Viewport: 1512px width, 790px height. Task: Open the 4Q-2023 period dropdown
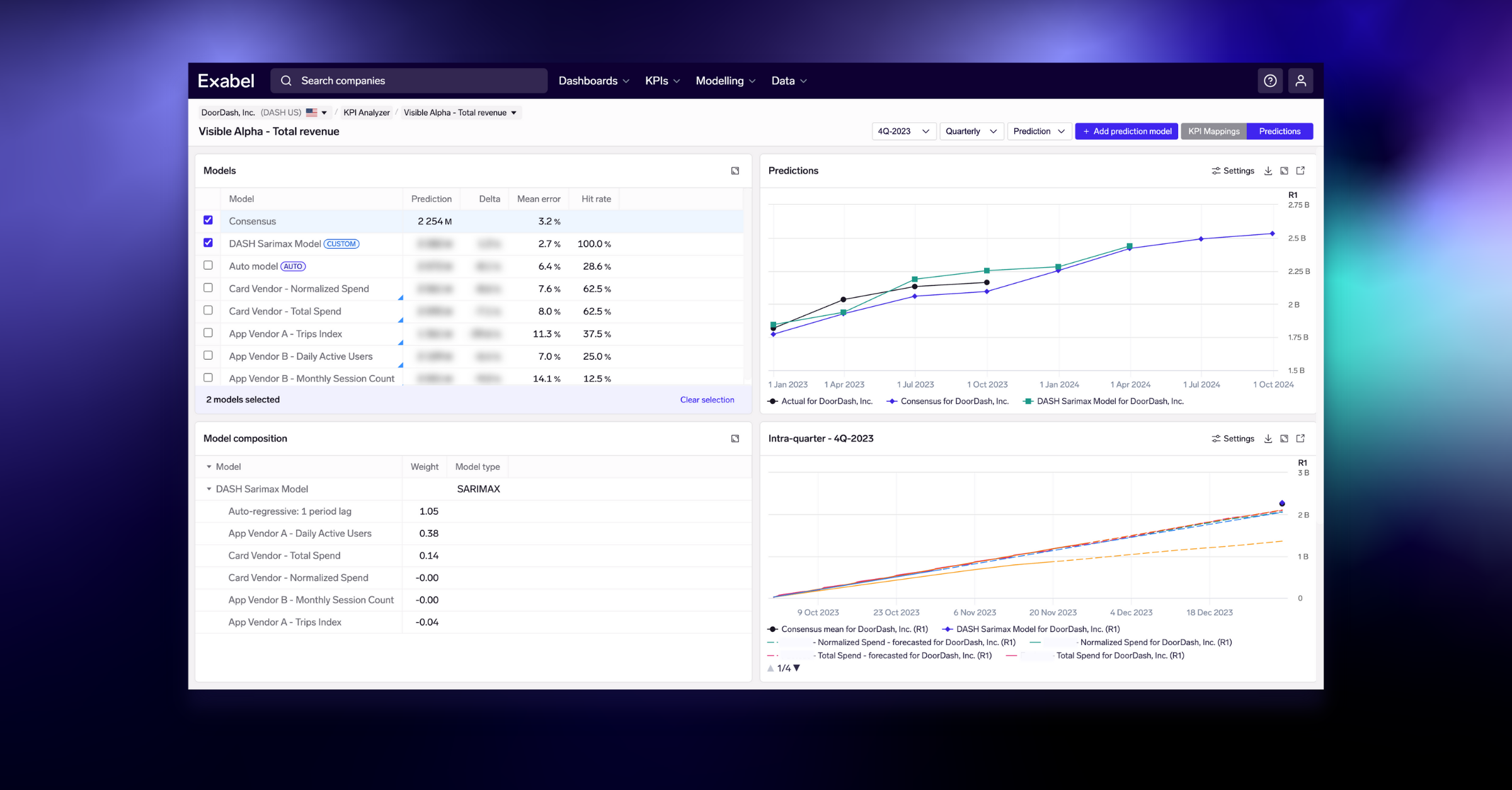click(x=903, y=131)
